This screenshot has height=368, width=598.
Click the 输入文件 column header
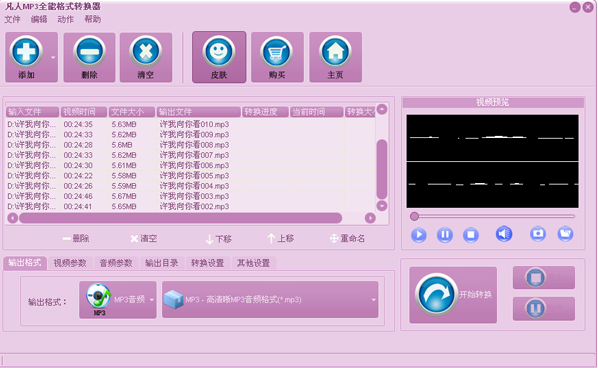pos(32,112)
